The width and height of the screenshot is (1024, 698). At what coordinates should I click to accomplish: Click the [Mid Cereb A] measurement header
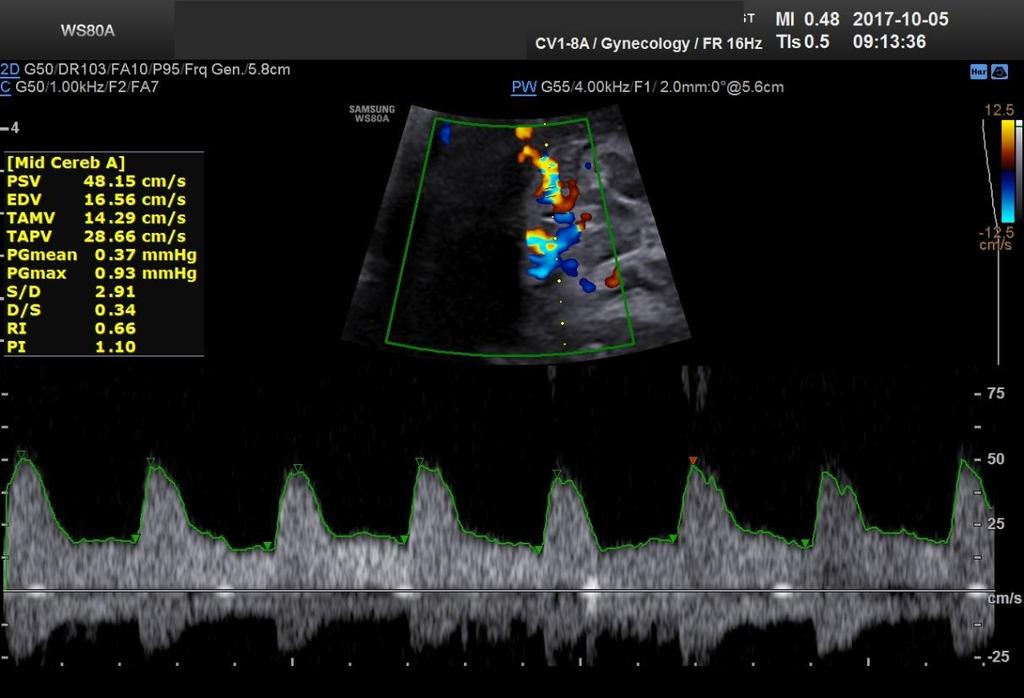[x=65, y=163]
